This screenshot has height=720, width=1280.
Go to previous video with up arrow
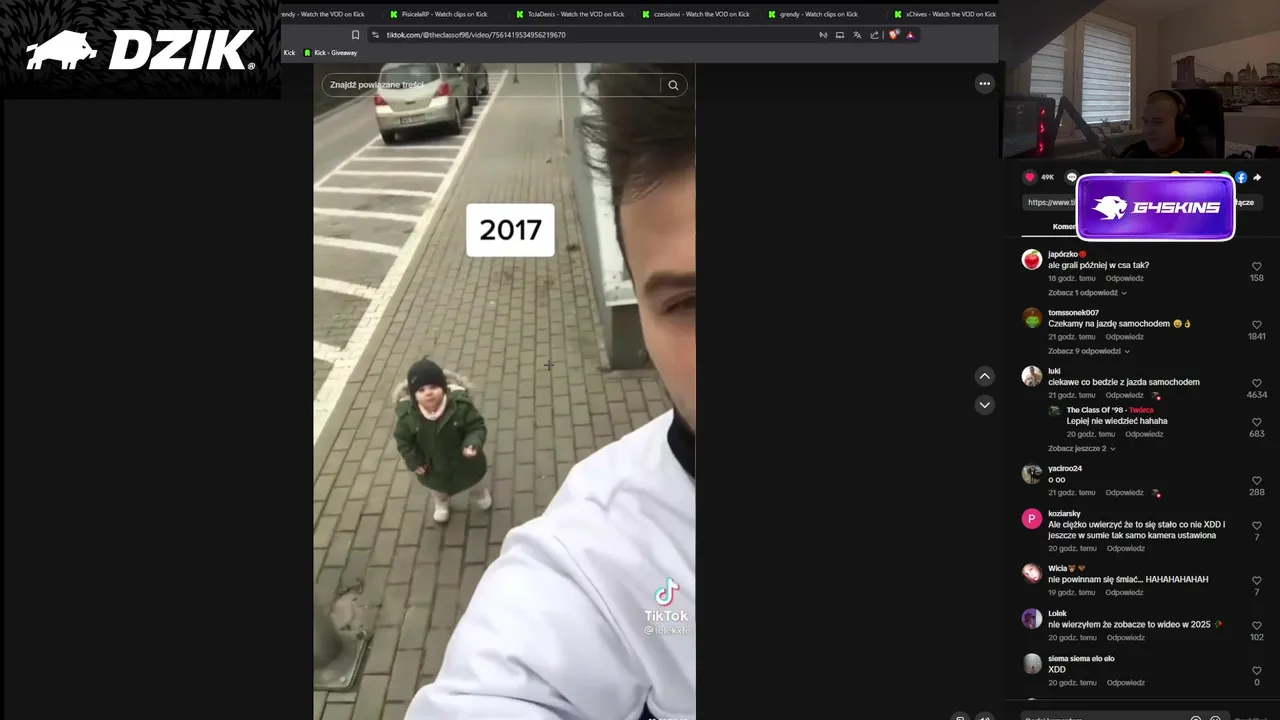coord(984,376)
